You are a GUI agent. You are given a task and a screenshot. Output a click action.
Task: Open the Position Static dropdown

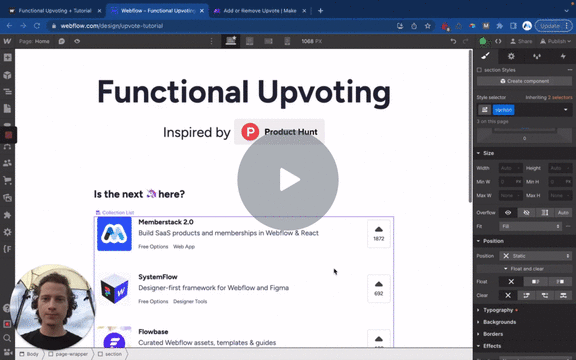click(x=536, y=256)
